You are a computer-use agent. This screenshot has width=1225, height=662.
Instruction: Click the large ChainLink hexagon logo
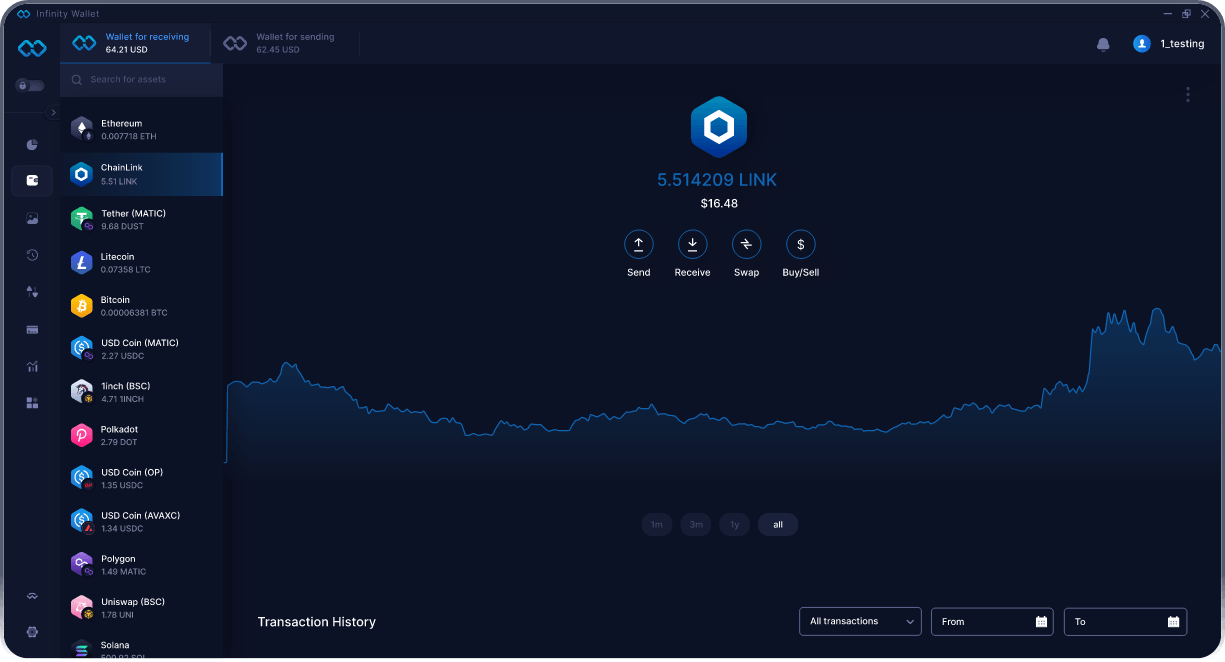(718, 127)
